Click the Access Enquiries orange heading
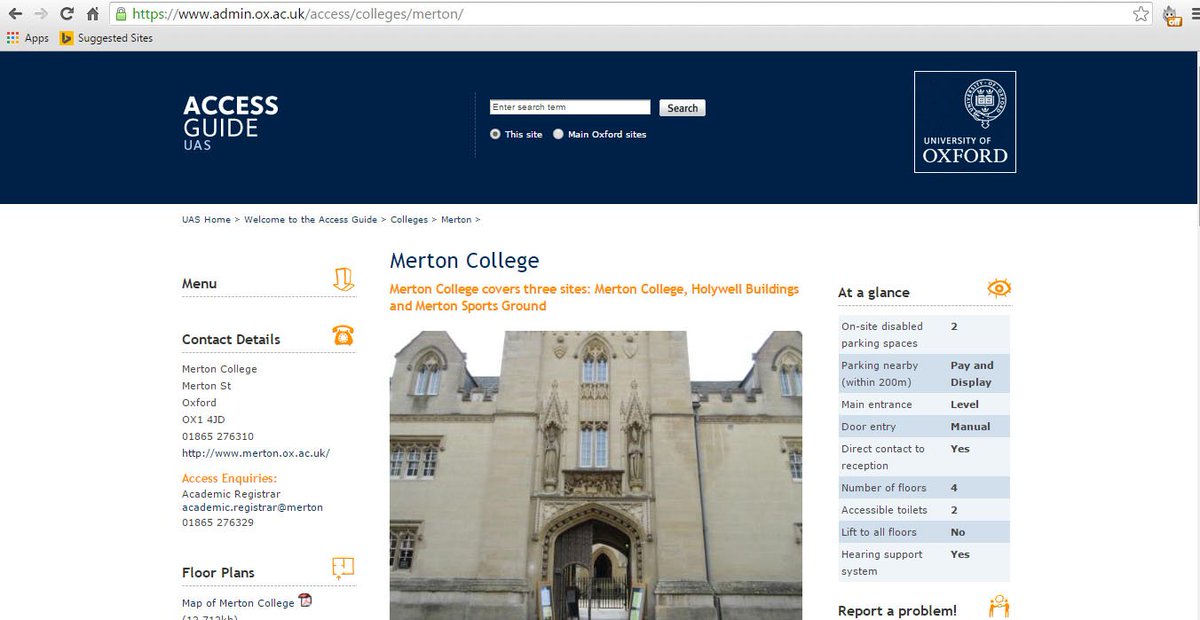Image resolution: width=1200 pixels, height=620 pixels. click(229, 478)
